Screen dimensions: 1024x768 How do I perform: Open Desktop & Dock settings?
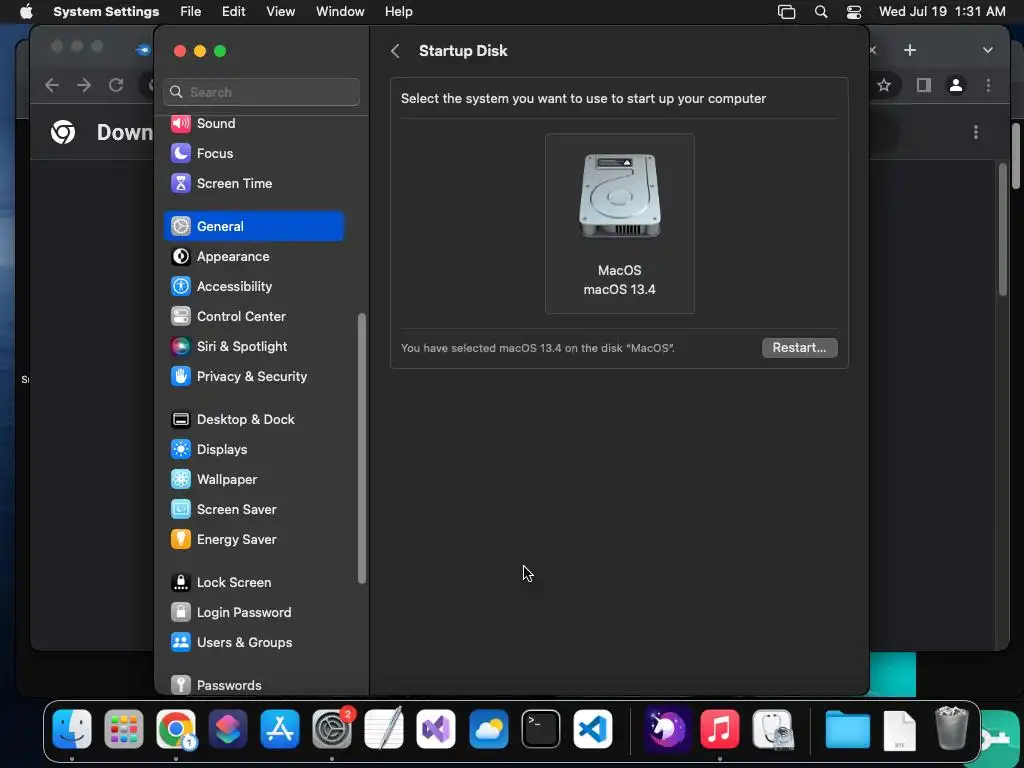tap(253, 420)
